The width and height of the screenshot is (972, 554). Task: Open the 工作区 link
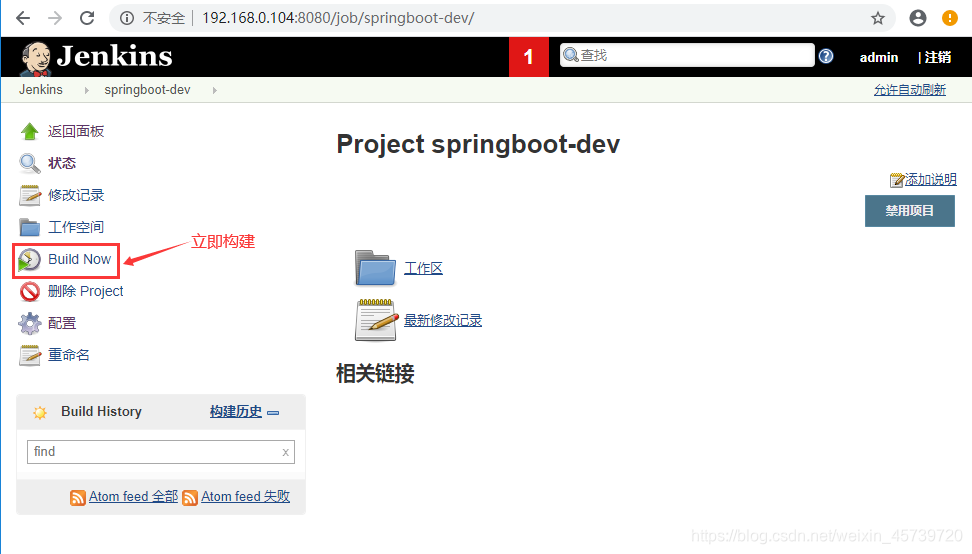tap(423, 268)
